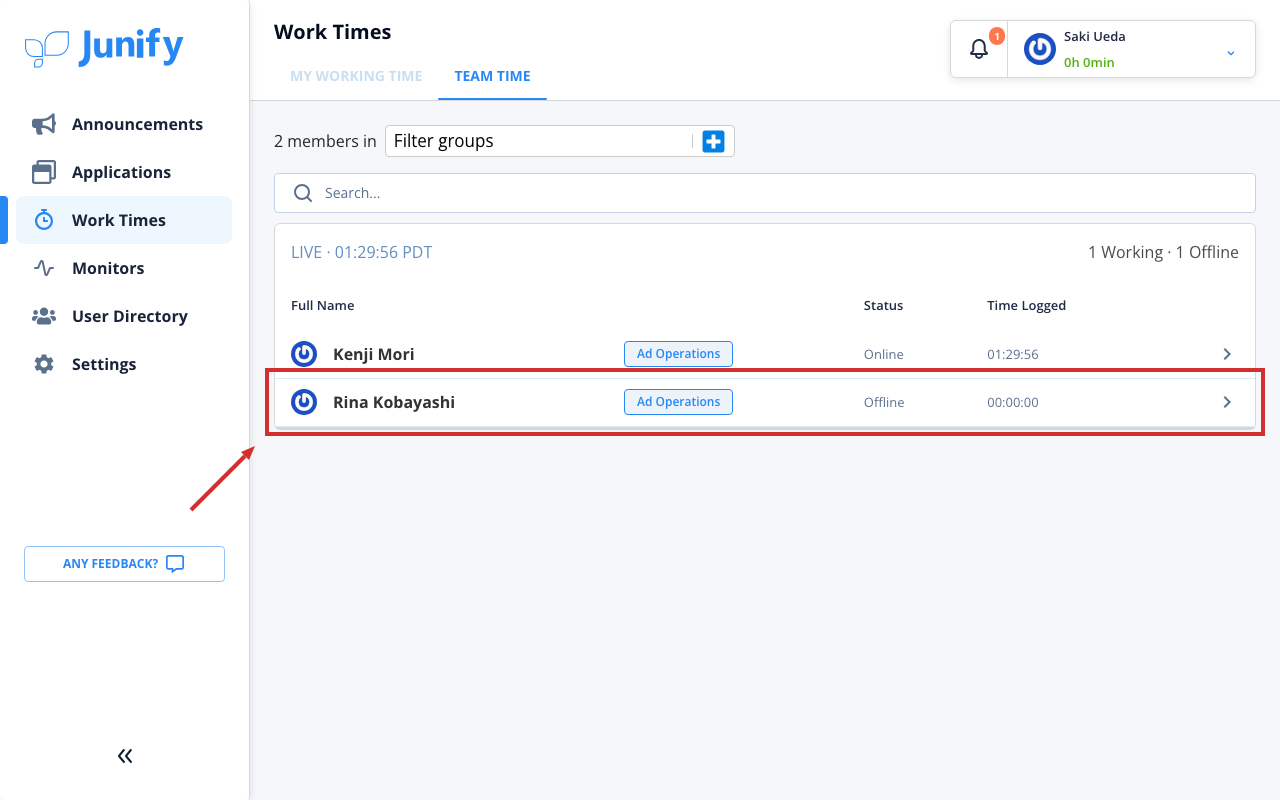Viewport: 1280px width, 800px height.
Task: Click the Status column header
Action: point(883,306)
